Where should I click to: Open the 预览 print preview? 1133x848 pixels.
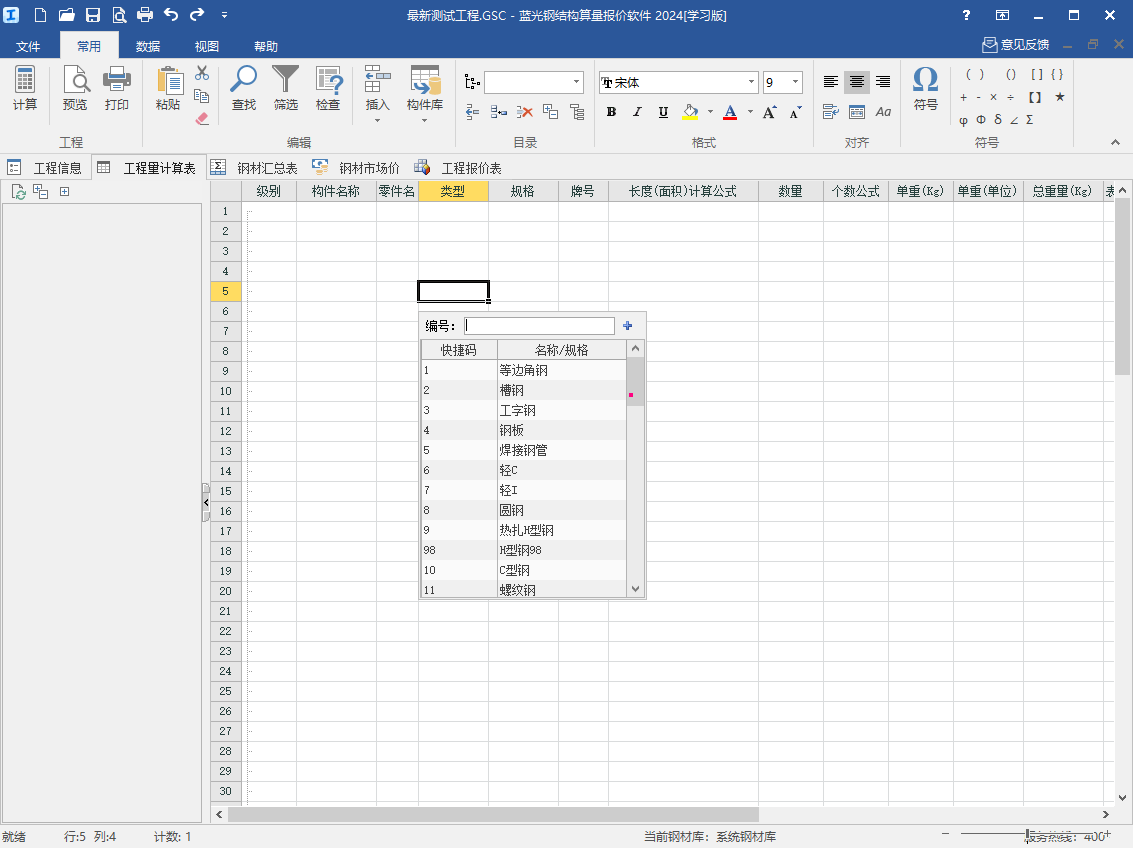pos(75,88)
